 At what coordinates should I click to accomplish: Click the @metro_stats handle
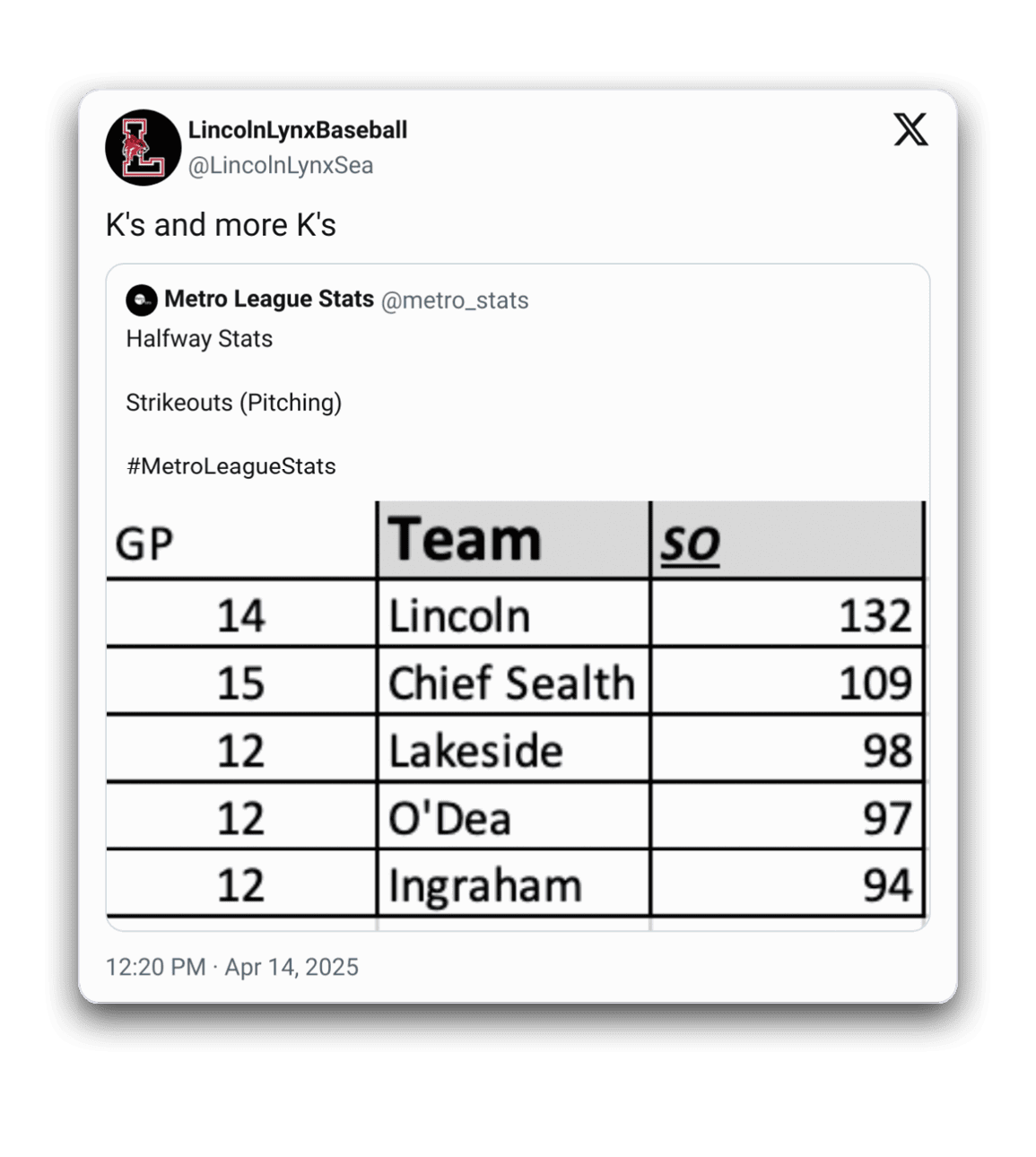click(x=455, y=300)
